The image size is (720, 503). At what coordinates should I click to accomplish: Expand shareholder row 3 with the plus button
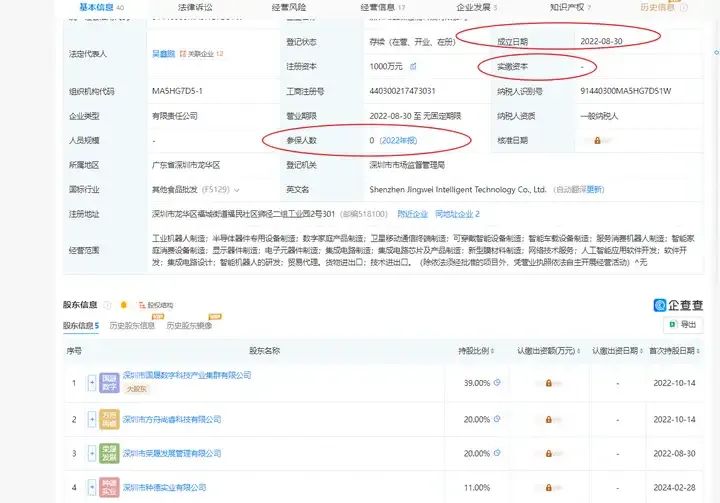point(92,453)
